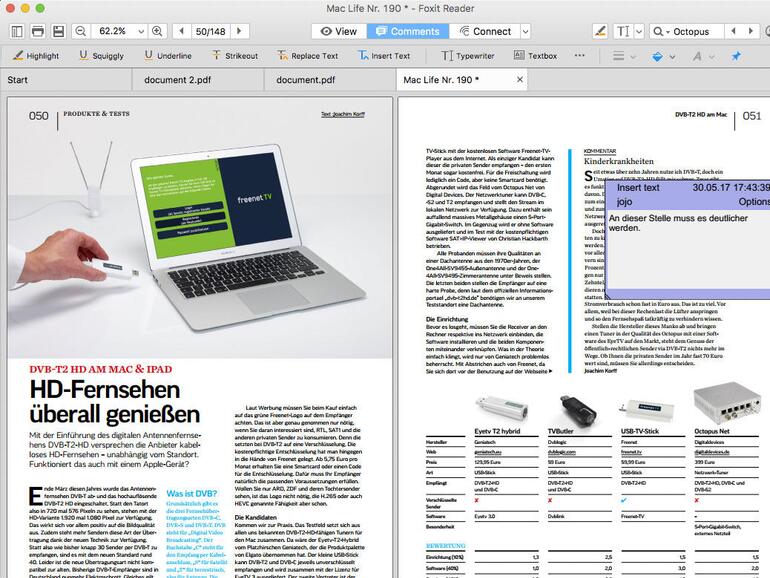Viewport: 770px width, 578px height.
Task: Switch to the View tab
Action: click(339, 31)
